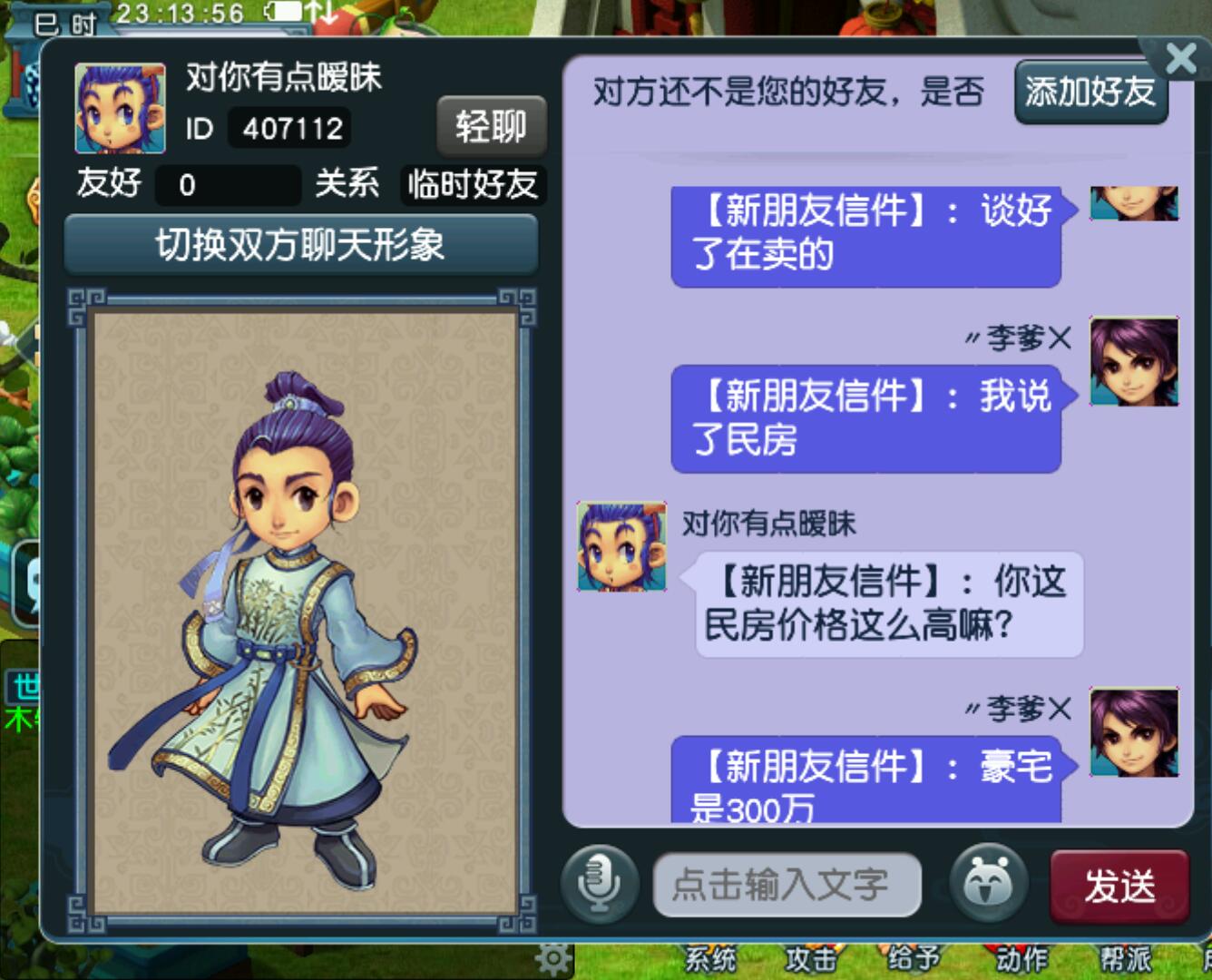Open the emoji face picker
The width and height of the screenshot is (1212, 980).
tap(989, 884)
